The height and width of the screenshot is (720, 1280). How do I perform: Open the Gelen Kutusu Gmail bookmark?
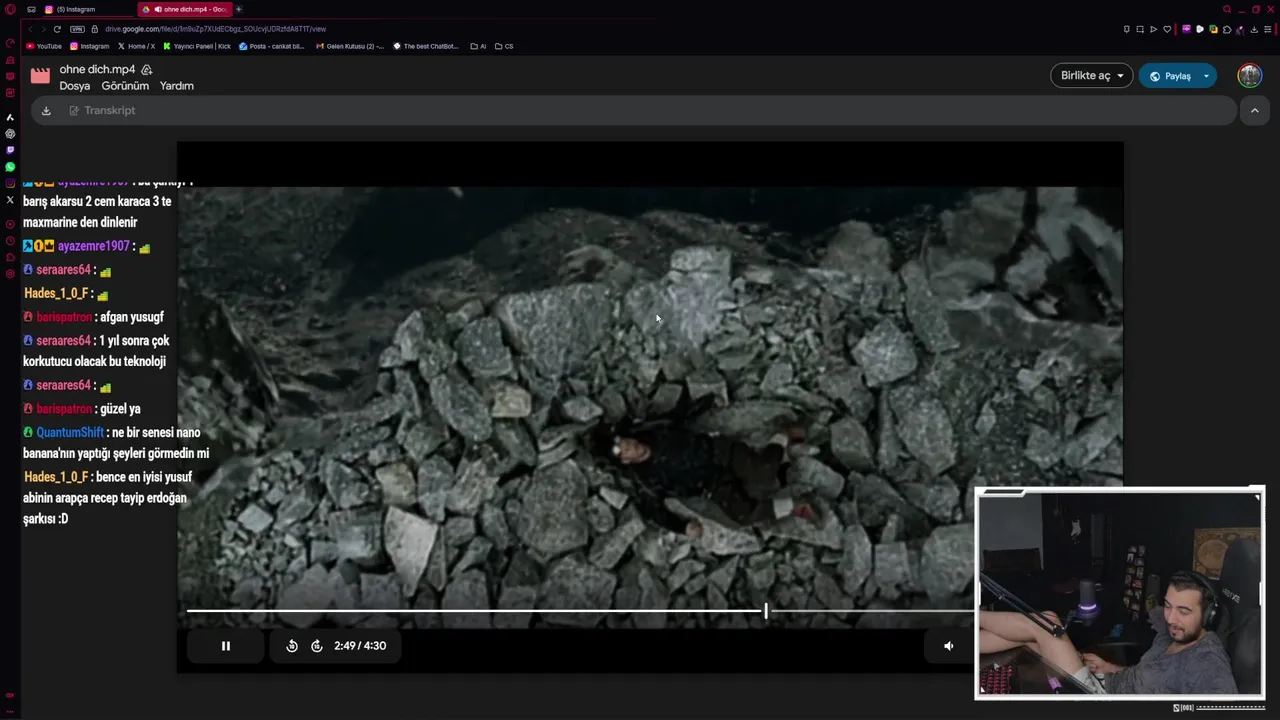coord(349,46)
